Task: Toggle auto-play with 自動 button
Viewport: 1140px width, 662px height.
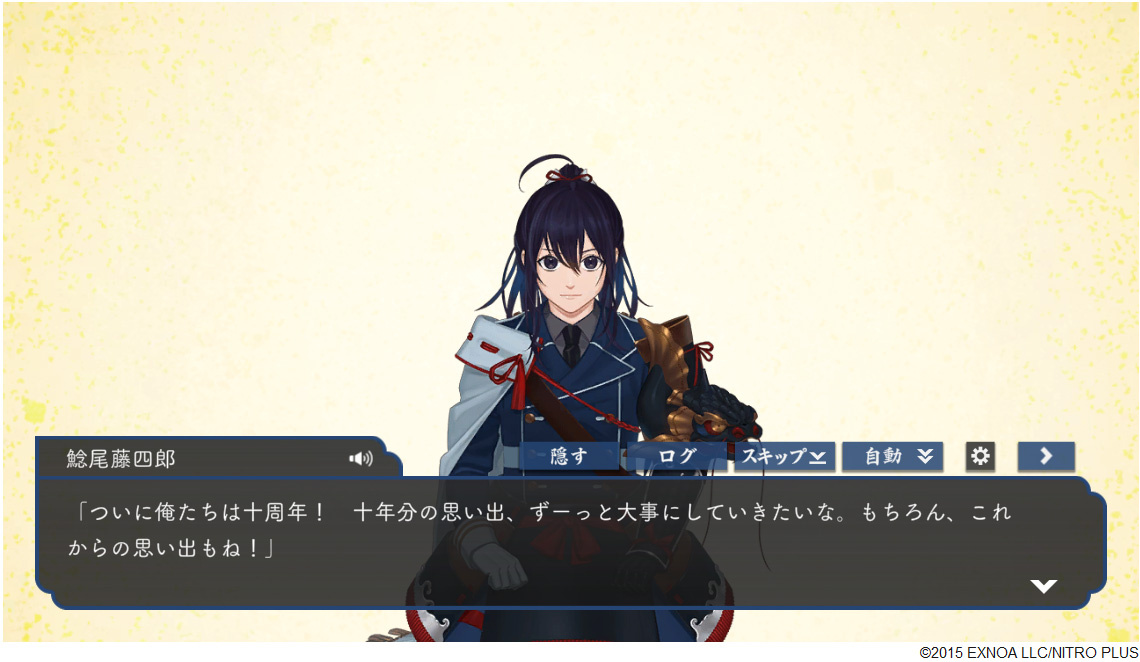Action: [x=892, y=456]
